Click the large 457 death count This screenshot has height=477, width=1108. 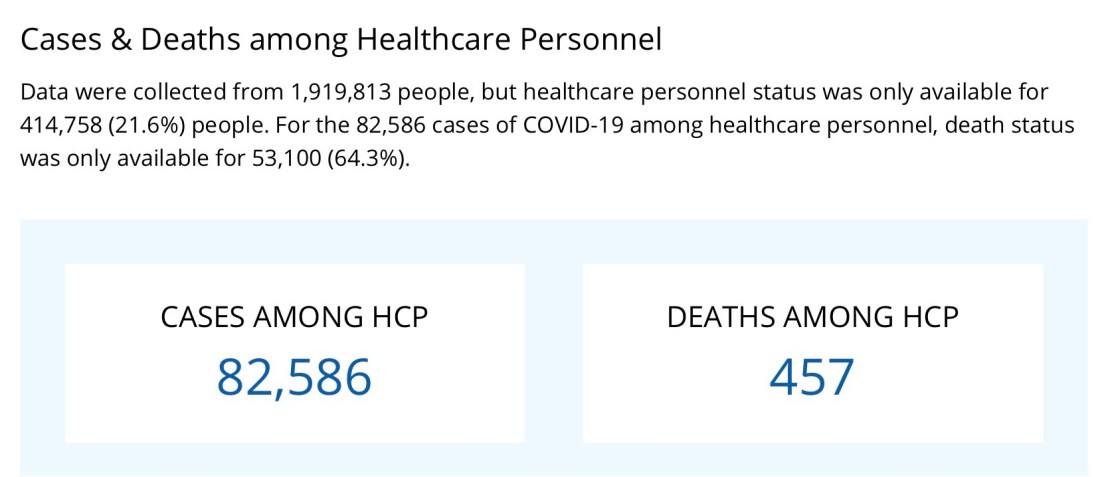pos(812,377)
